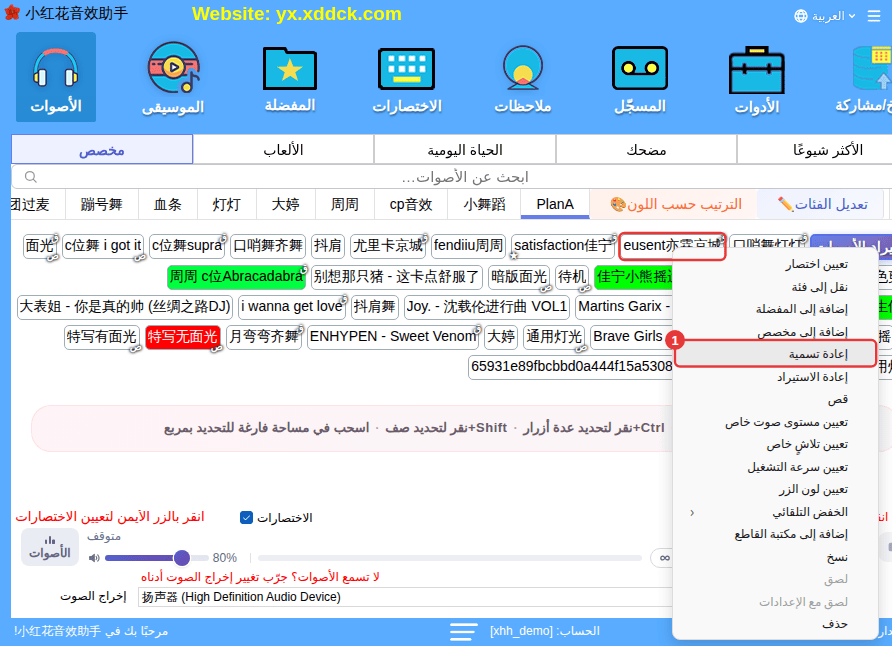This screenshot has height=646, width=892.
Task: Choose إضافة إلى مكتبة القاطع
Action: (x=774, y=535)
